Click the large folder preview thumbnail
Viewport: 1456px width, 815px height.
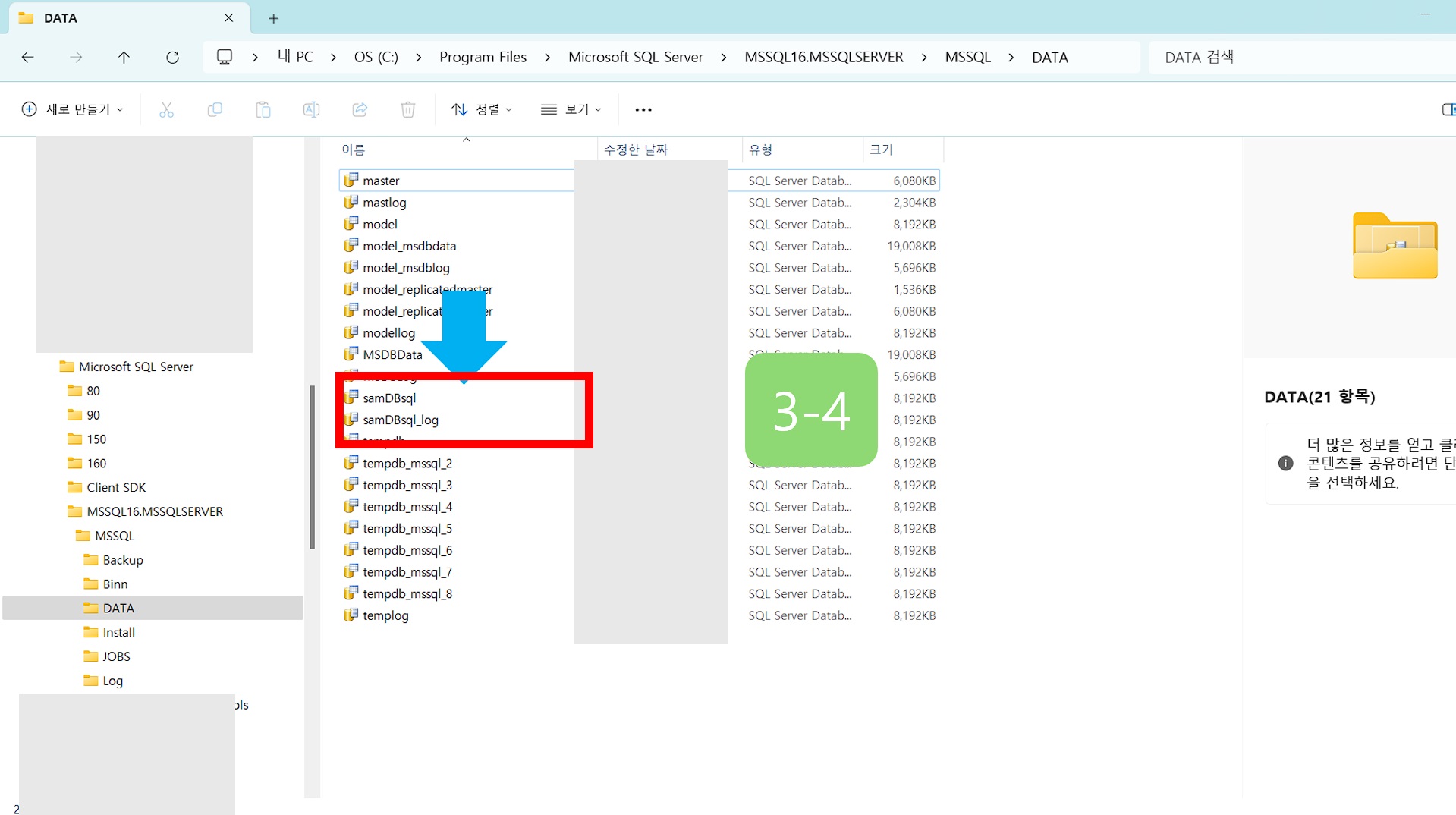point(1395,246)
